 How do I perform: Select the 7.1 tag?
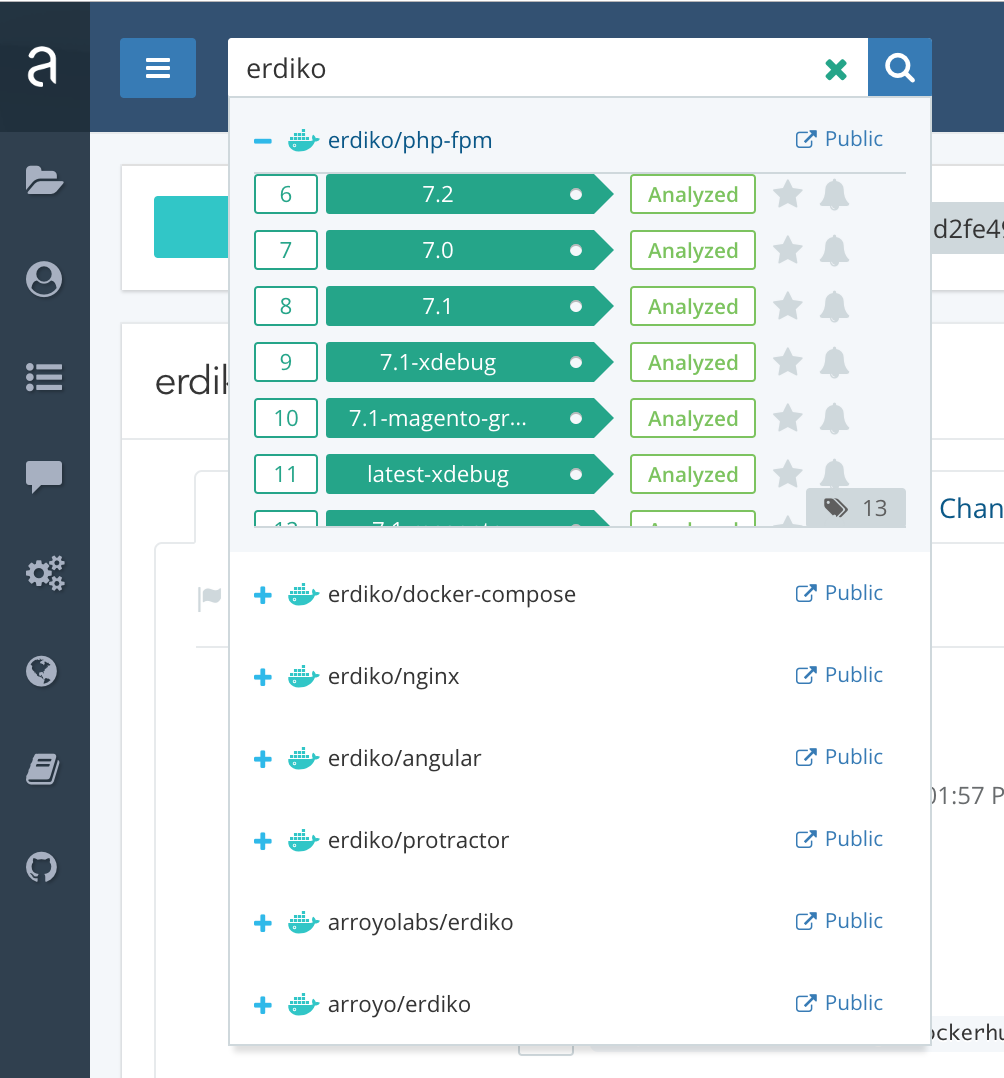click(x=469, y=306)
